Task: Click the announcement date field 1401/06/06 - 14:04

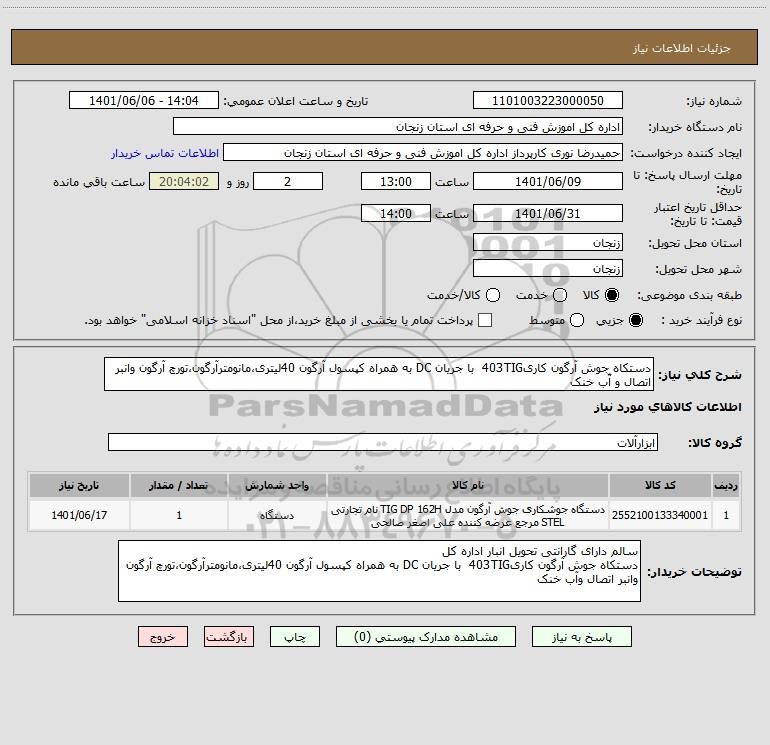Action: tap(143, 100)
